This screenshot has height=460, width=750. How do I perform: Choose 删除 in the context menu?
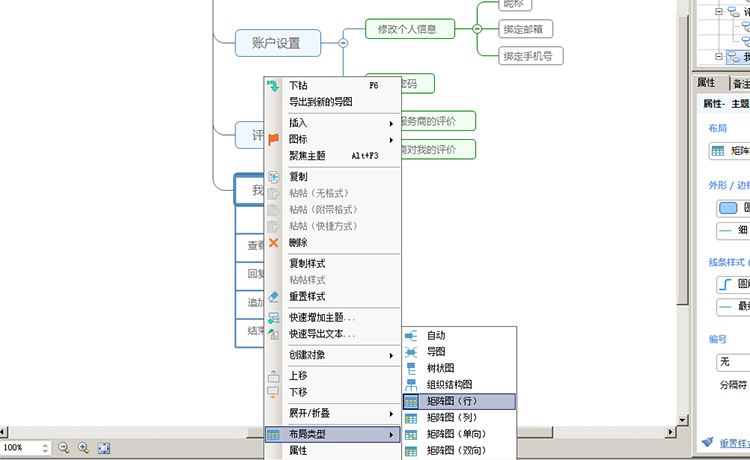pos(332,242)
